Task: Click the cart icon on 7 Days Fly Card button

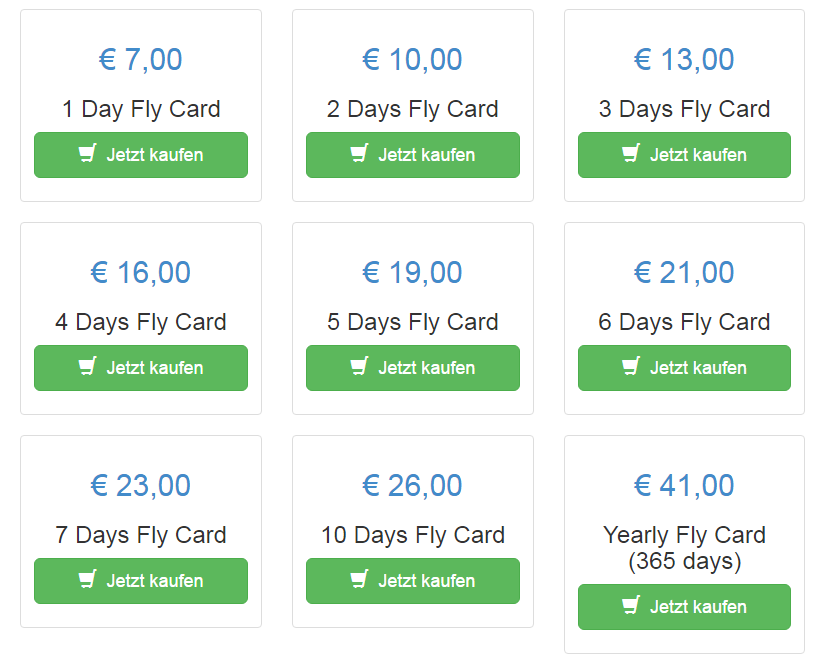Action: pos(90,581)
